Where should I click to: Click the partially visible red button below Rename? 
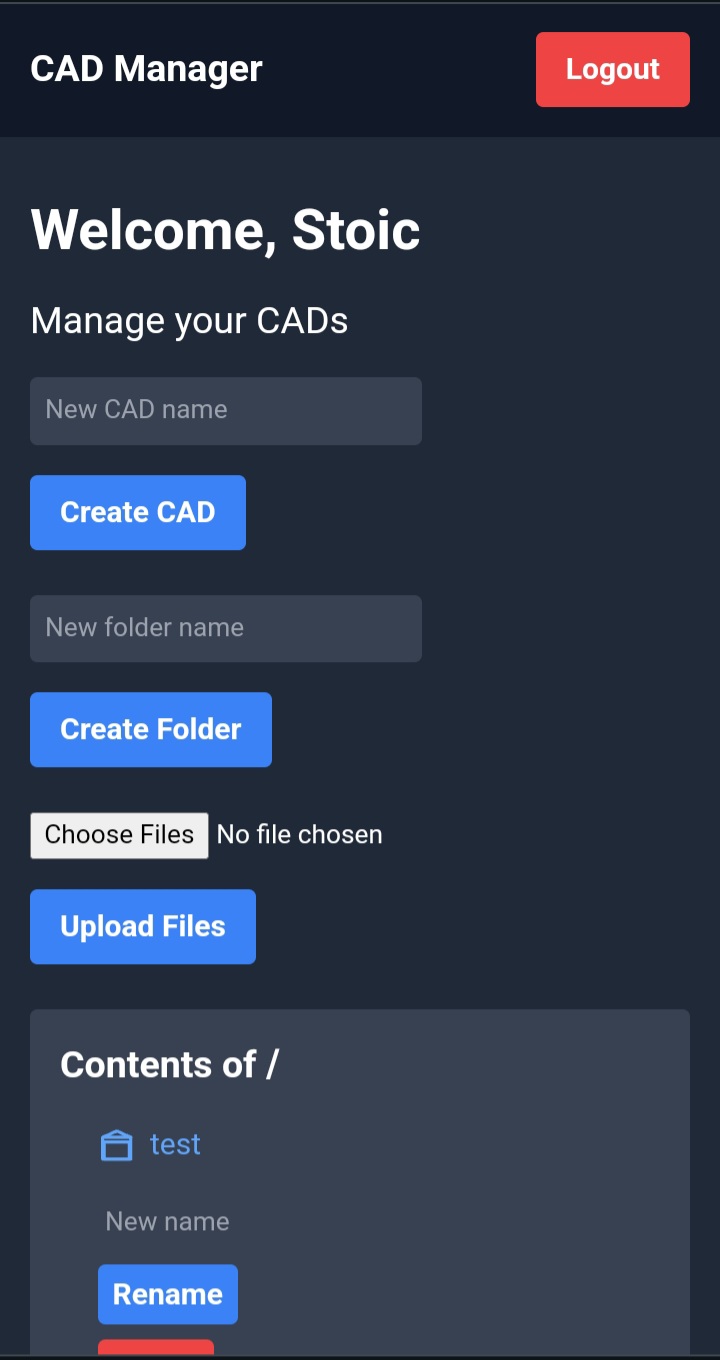tap(156, 1348)
